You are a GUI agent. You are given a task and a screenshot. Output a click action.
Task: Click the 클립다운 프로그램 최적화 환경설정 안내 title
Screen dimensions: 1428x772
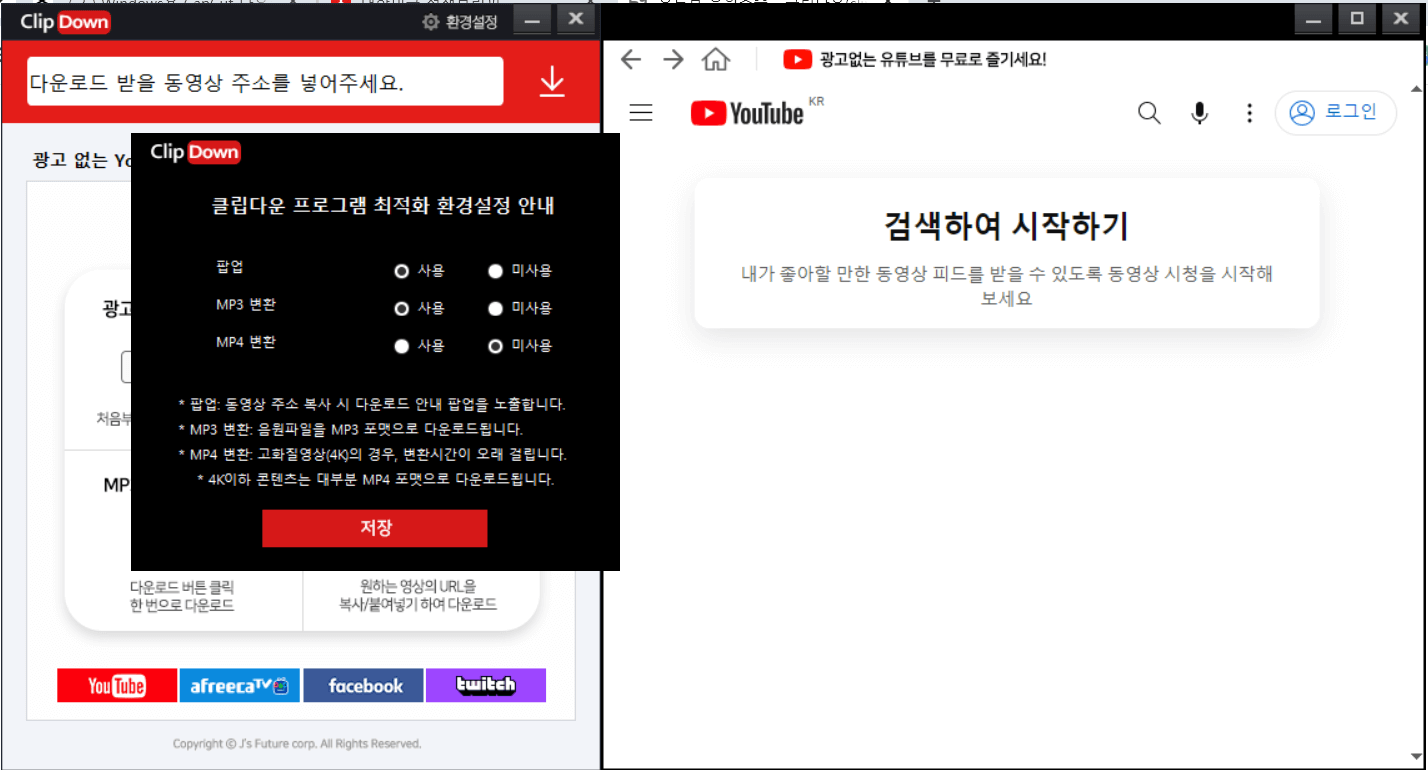pos(383,207)
